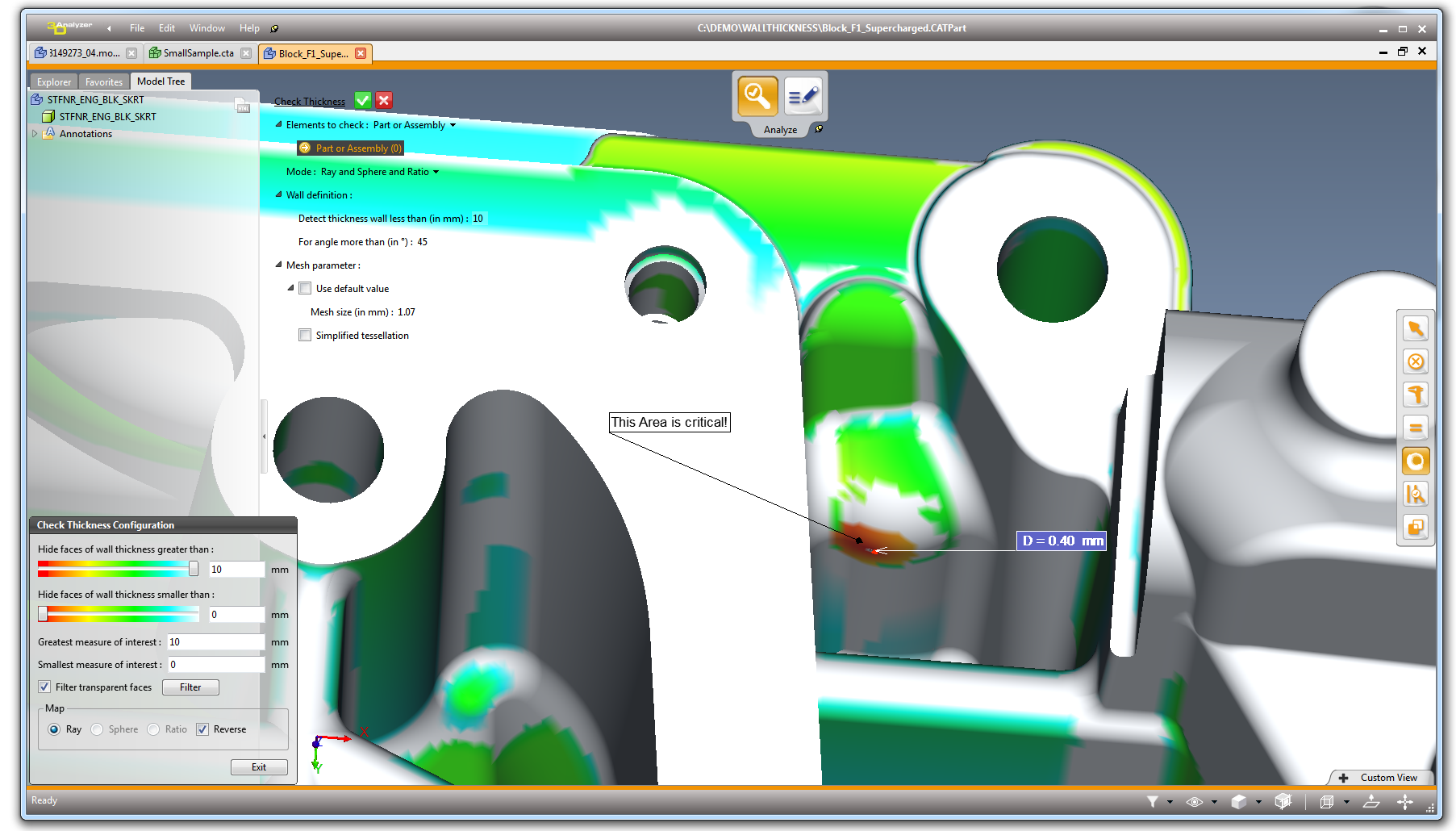Toggle visibility with the eye icon in status bar
This screenshot has height=831, width=1456.
pos(1195,801)
